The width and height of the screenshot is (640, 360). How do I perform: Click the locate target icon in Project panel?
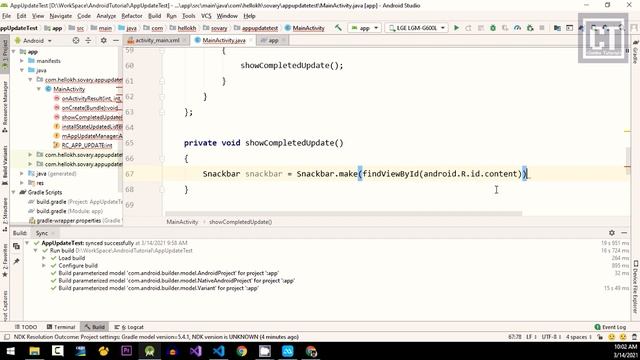tap(76, 40)
